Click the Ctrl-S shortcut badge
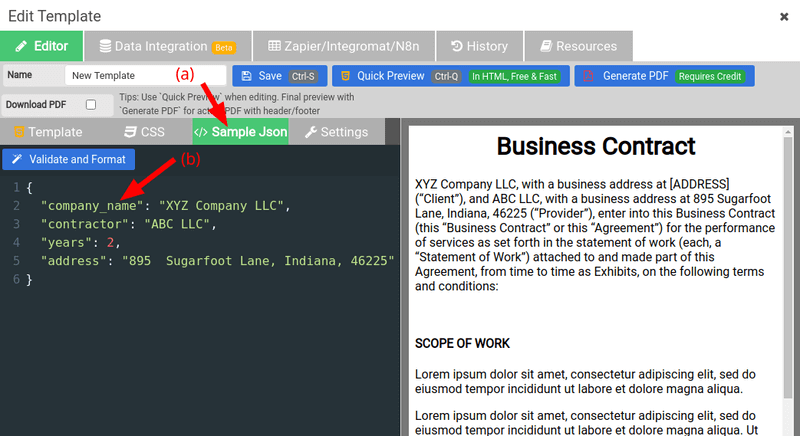Image resolution: width=800 pixels, height=436 pixels. coord(303,76)
